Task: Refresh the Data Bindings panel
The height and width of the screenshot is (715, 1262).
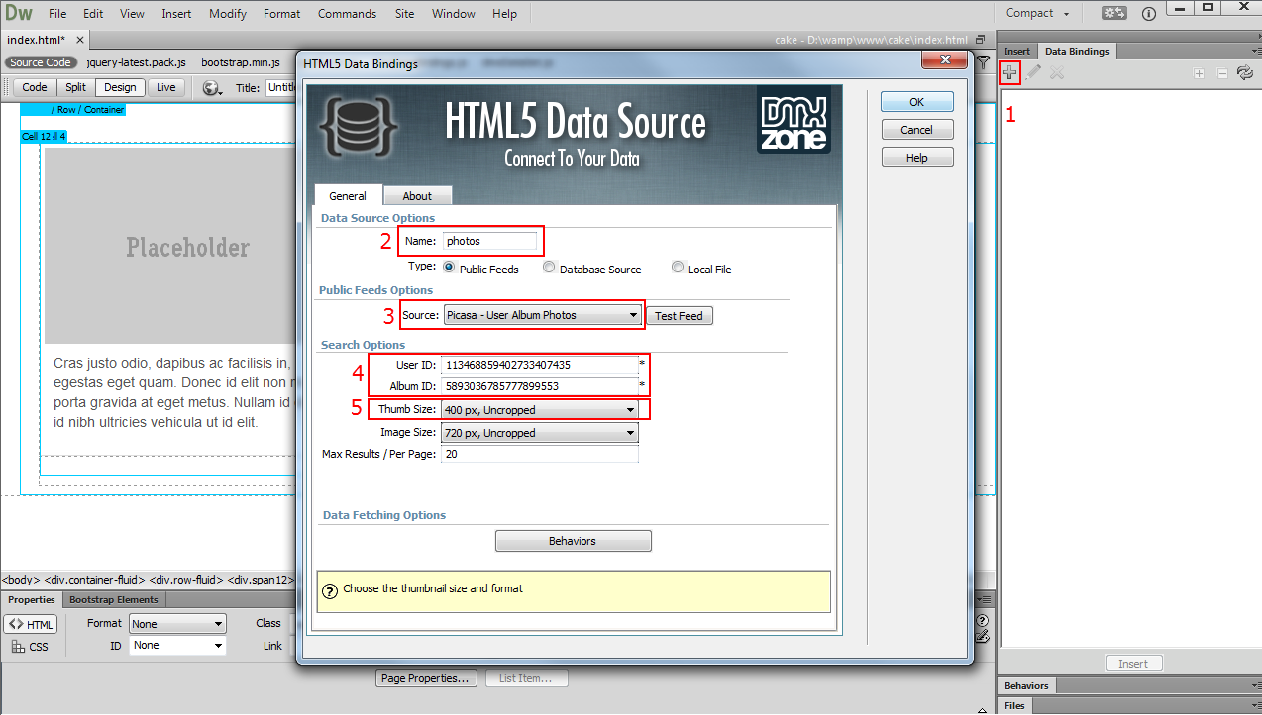Action: tap(1245, 72)
